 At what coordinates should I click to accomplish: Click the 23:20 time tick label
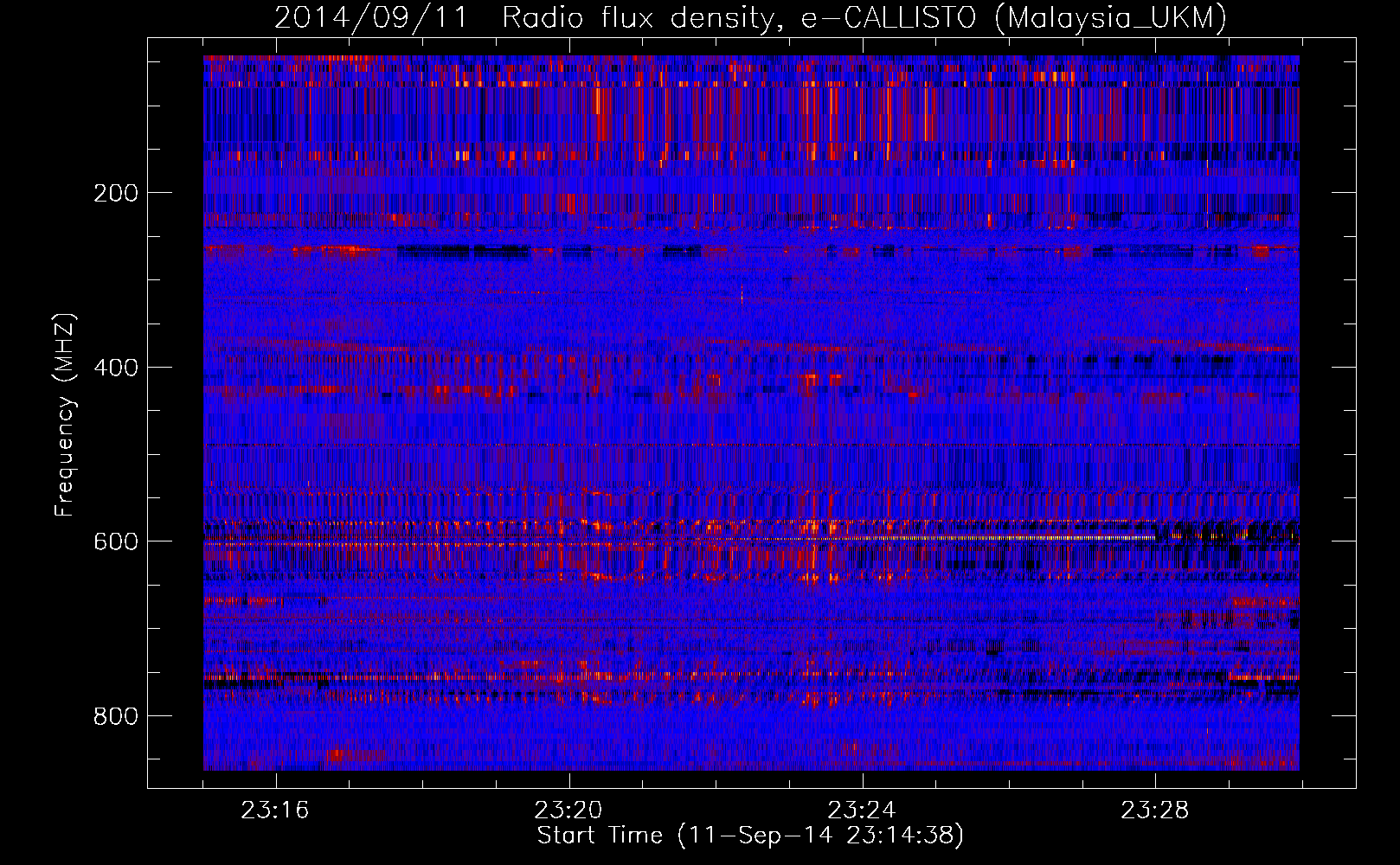[x=568, y=811]
